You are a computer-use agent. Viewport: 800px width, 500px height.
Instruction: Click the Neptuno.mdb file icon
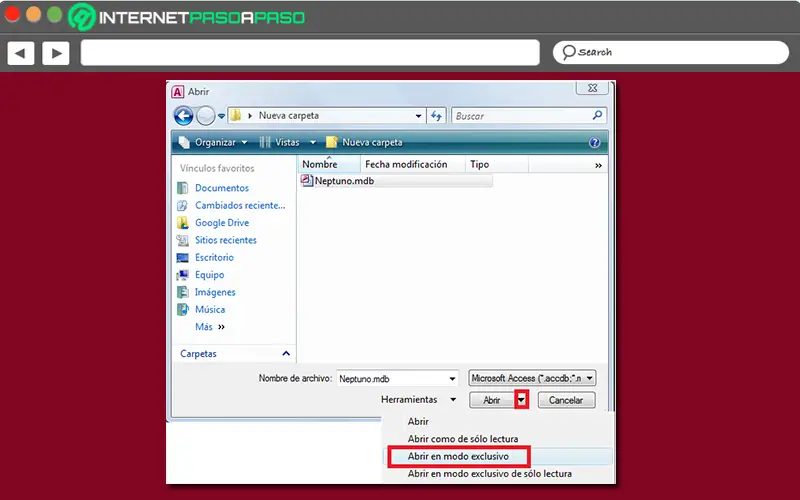click(x=306, y=180)
